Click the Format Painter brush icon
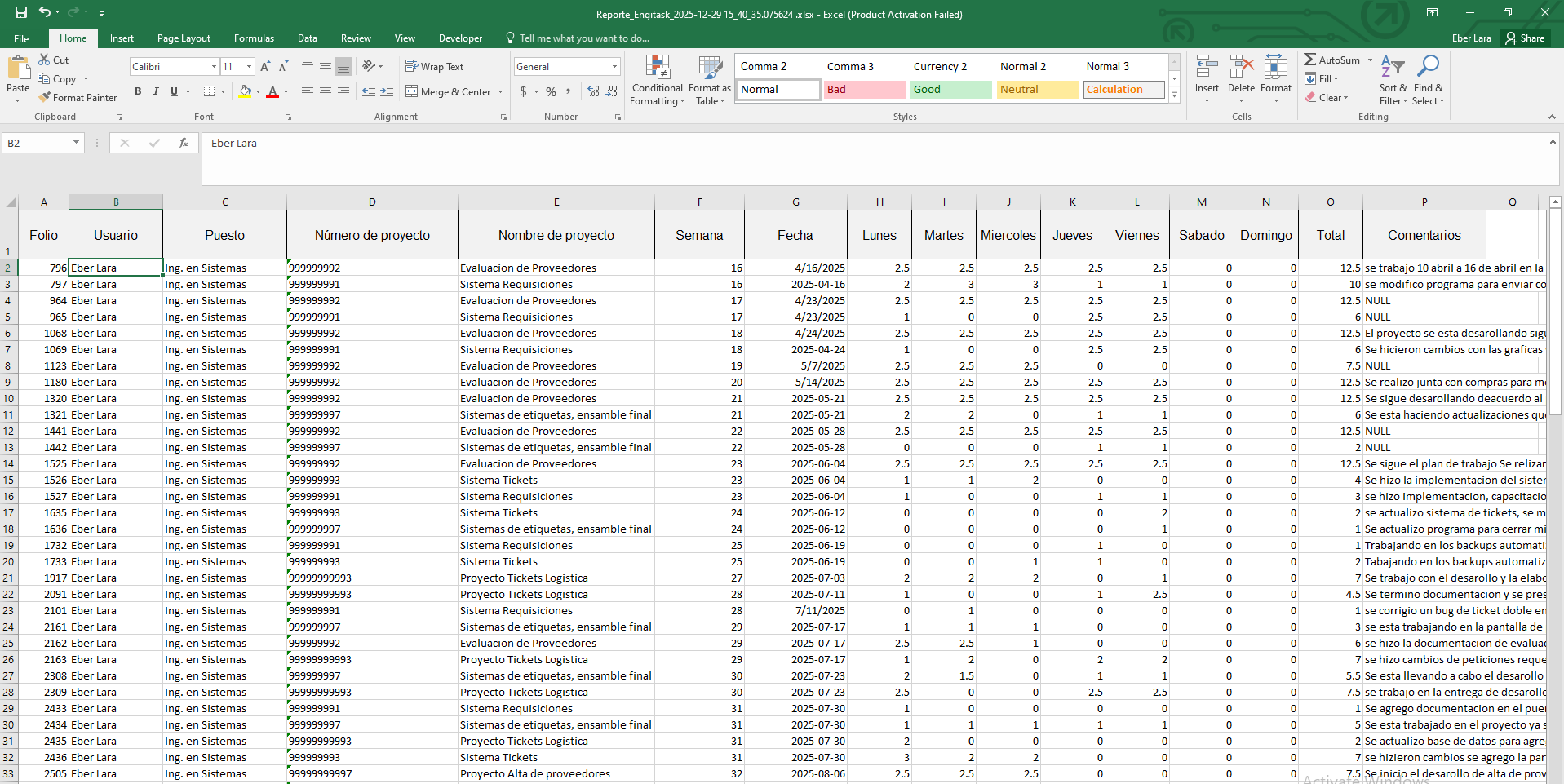Viewport: 1564px width, 784px height. click(45, 98)
